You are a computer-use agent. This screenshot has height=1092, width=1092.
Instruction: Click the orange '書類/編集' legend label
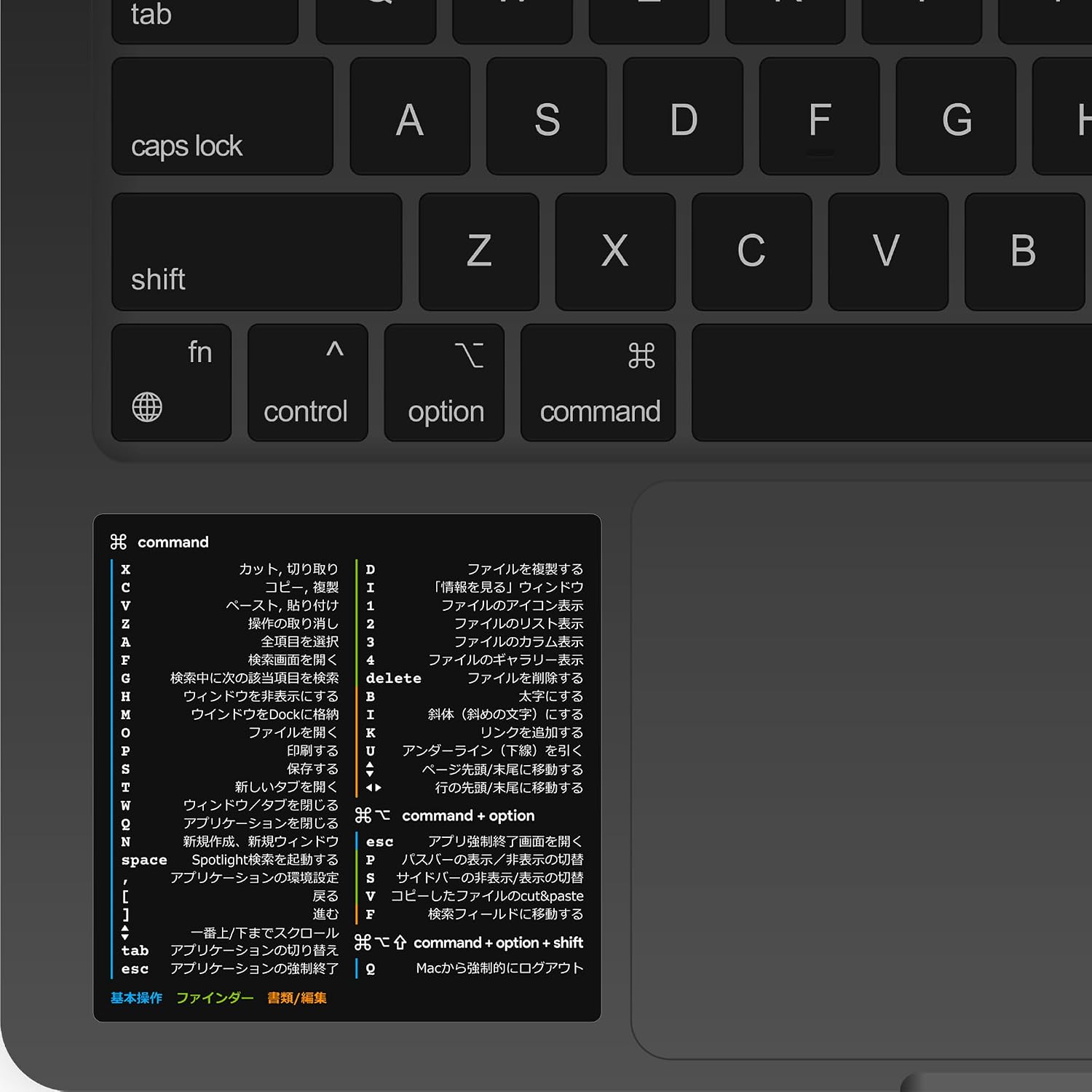coord(297,998)
